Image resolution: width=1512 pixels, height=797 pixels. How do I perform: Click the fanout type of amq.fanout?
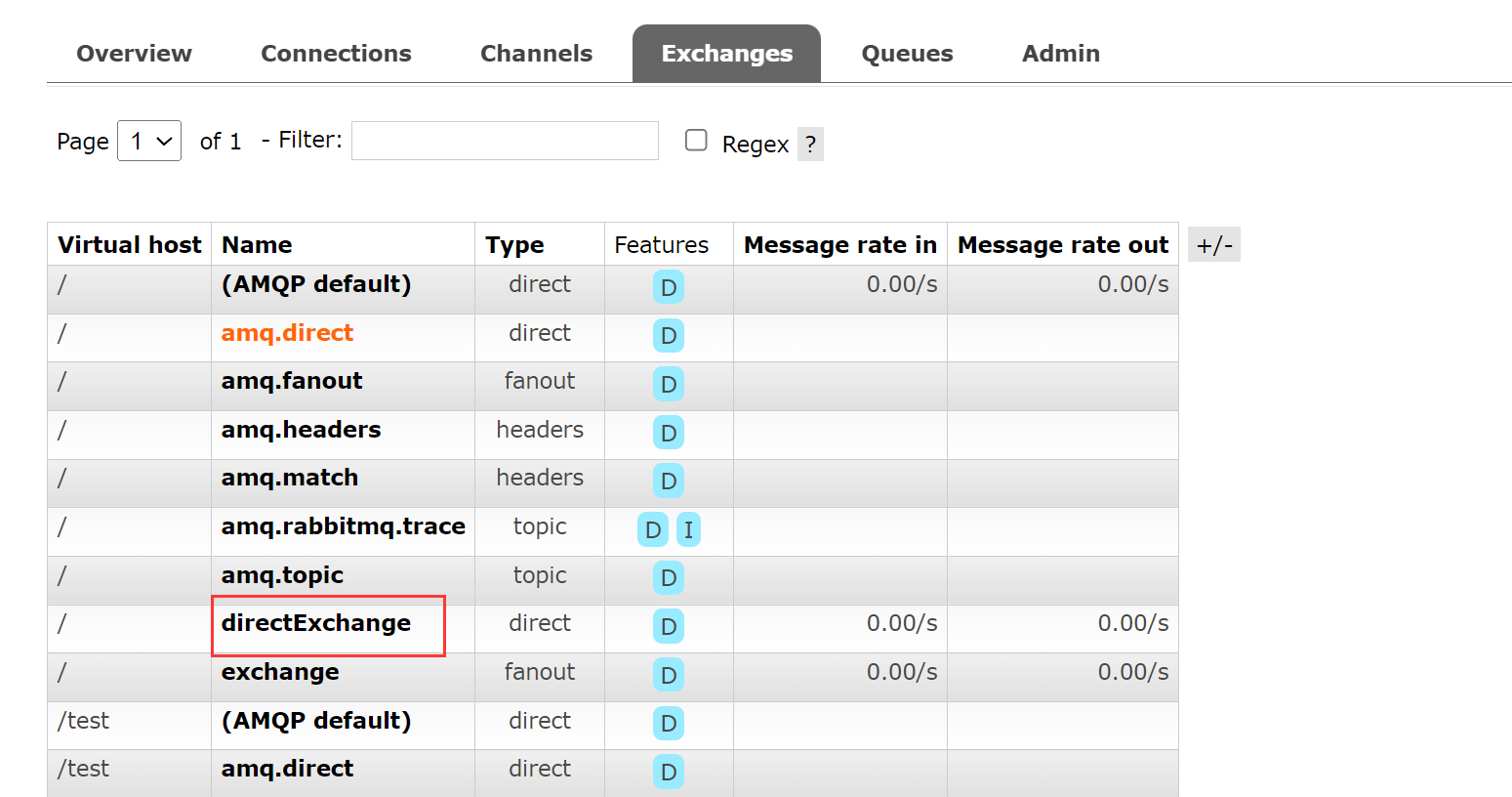540,381
